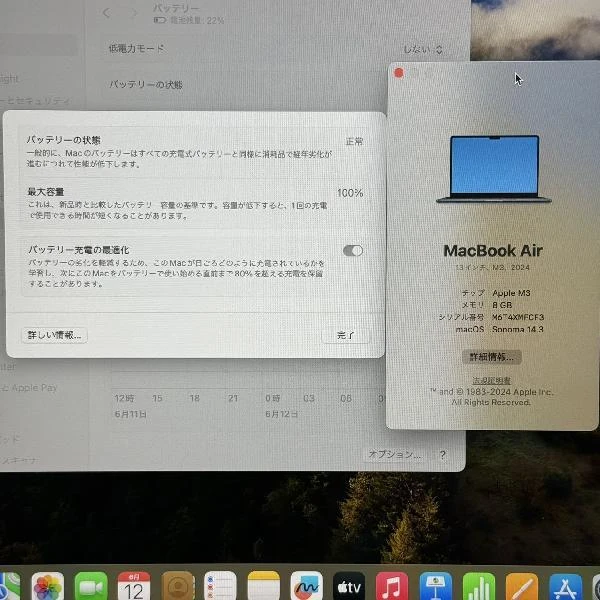
Task: Click 完了 to close the dialog
Action: (346, 335)
